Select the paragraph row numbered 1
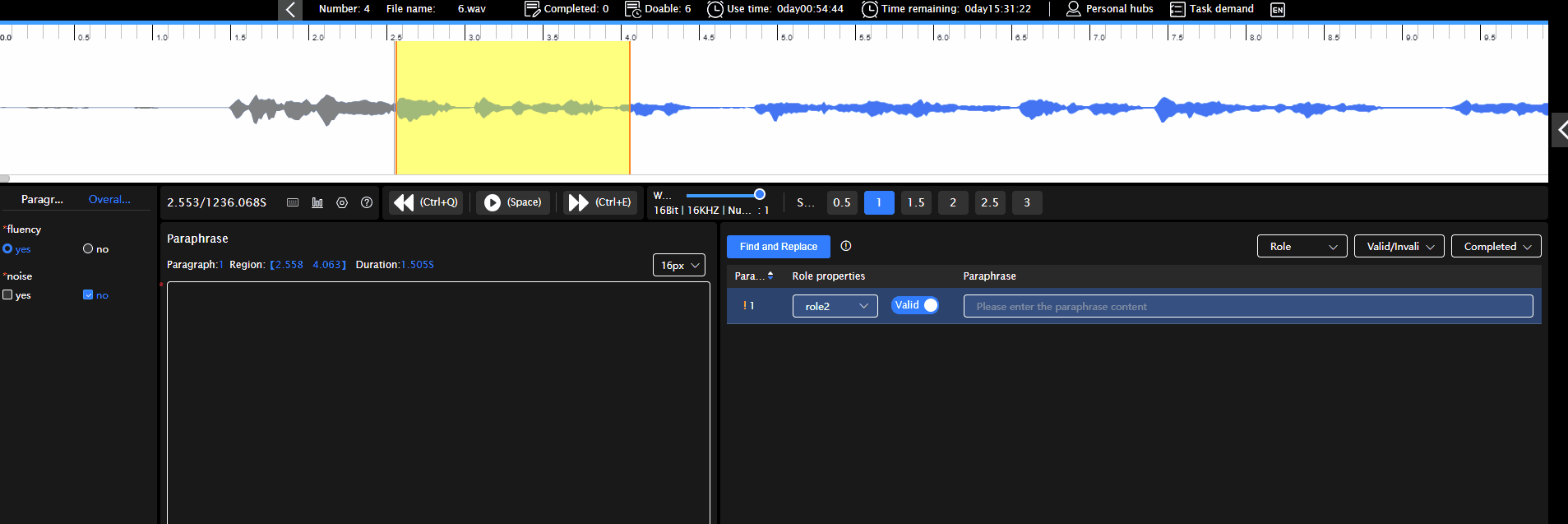 coord(1134,306)
